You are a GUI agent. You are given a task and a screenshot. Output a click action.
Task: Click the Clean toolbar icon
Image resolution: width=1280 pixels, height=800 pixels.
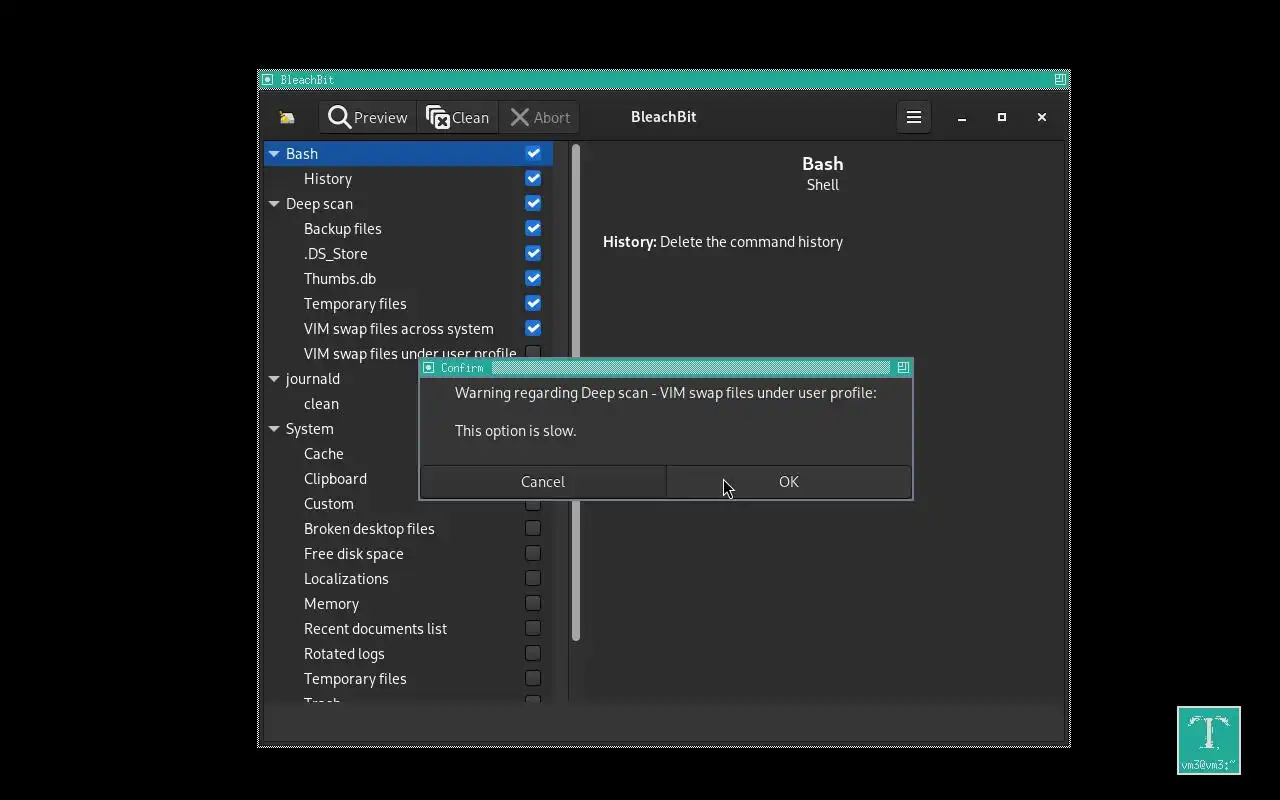click(x=438, y=117)
